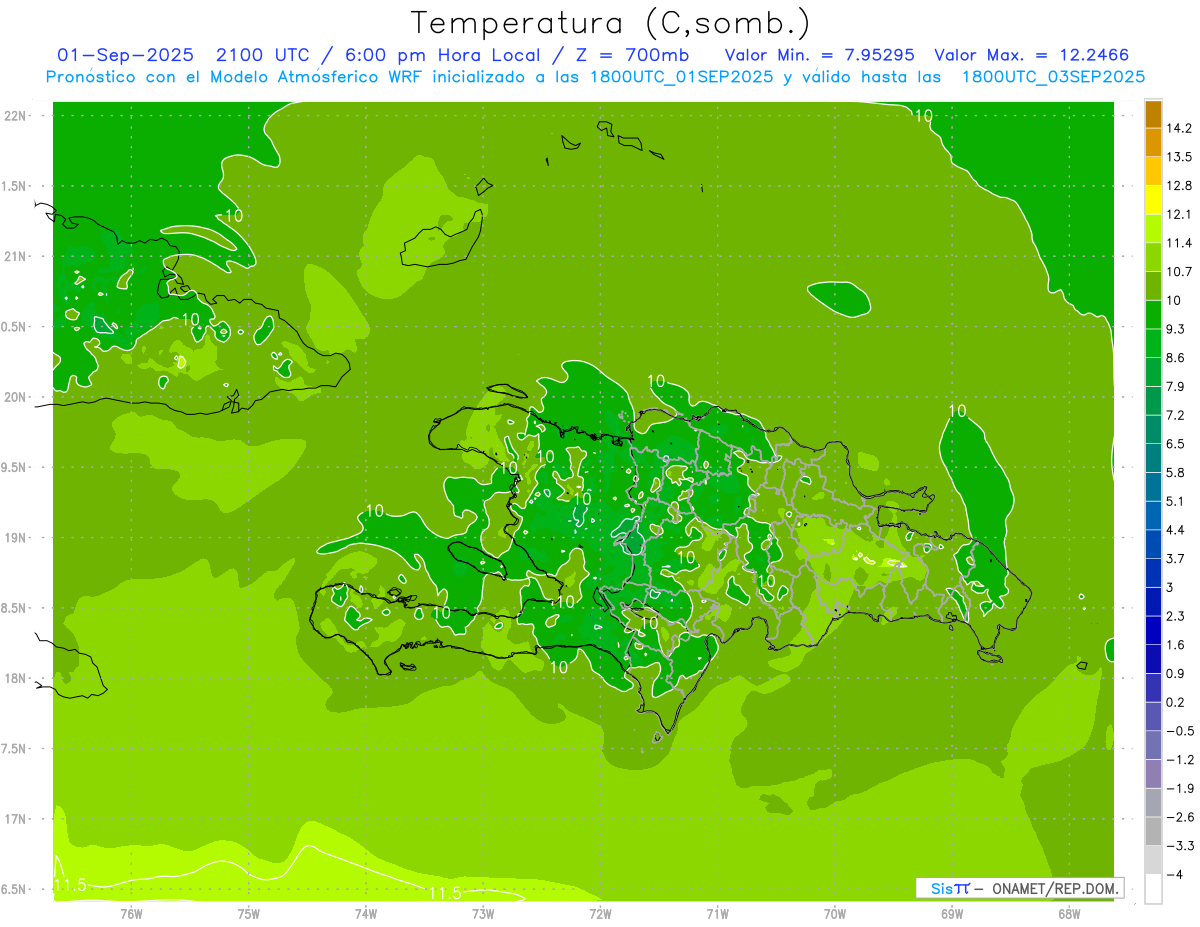Click the 3.7 color bar label
This screenshot has width=1200, height=927.
click(x=1176, y=558)
